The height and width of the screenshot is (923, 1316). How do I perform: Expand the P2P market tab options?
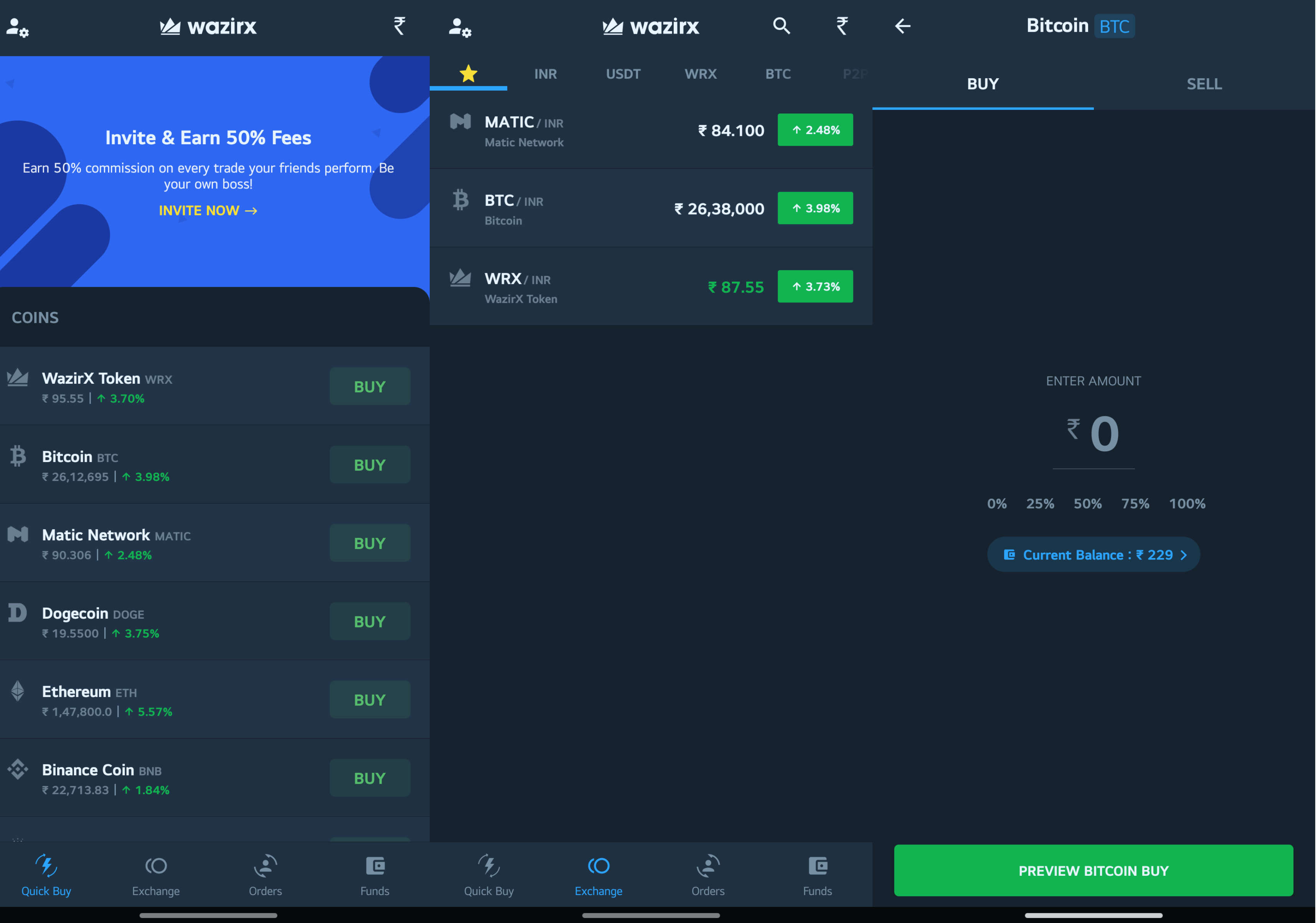coord(854,73)
